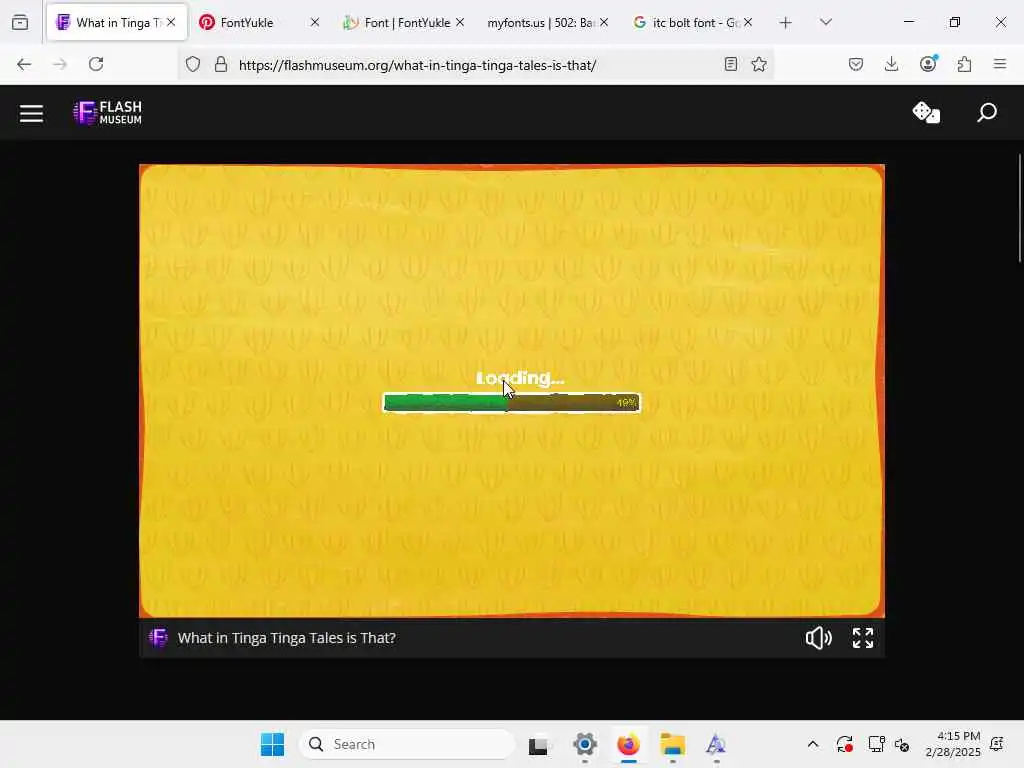Click the game title What in Tinga Tinga Tales
The image size is (1024, 768).
[x=287, y=638]
